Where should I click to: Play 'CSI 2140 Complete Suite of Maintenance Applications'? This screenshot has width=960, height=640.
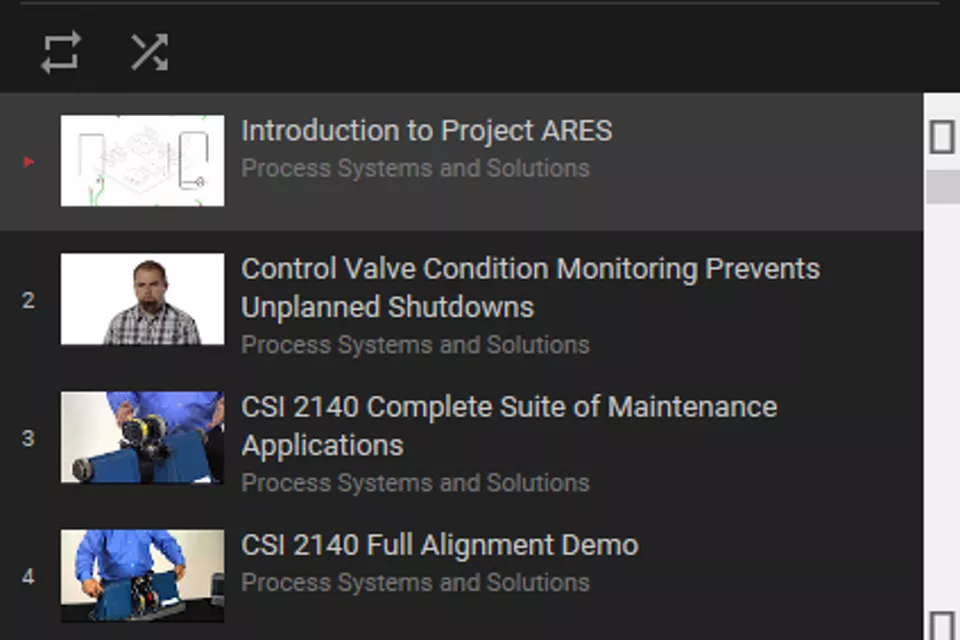point(509,426)
